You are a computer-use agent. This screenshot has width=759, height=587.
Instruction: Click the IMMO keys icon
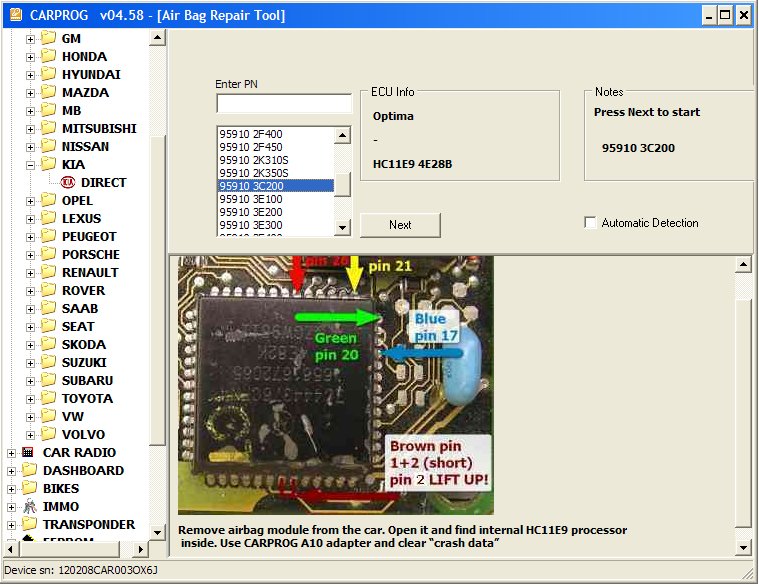point(29,506)
